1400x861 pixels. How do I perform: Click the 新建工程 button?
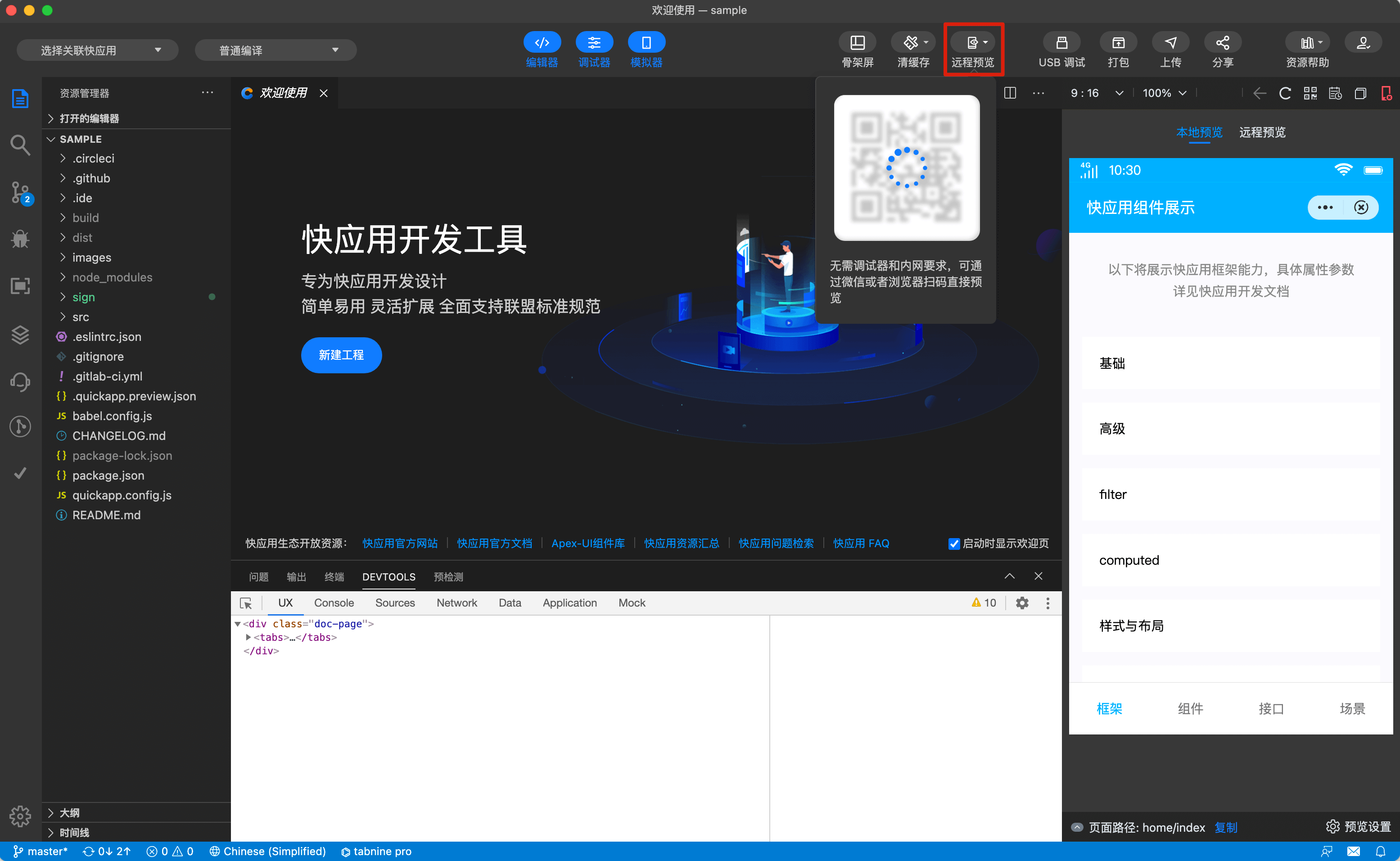tap(342, 355)
